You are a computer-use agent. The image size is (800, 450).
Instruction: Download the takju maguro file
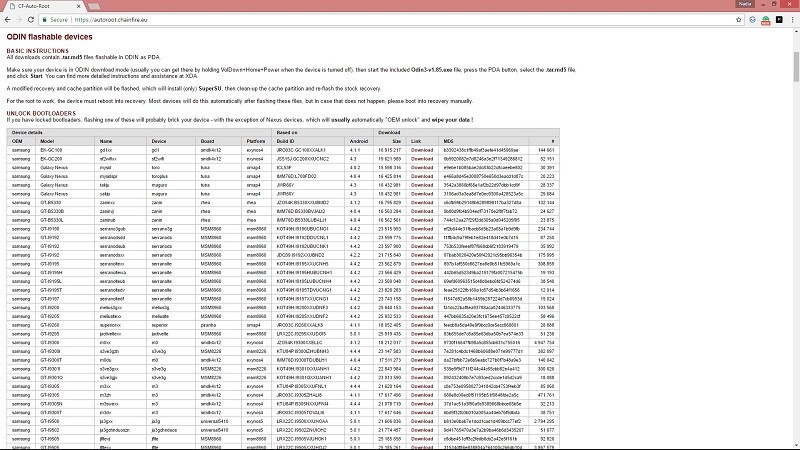coord(422,185)
